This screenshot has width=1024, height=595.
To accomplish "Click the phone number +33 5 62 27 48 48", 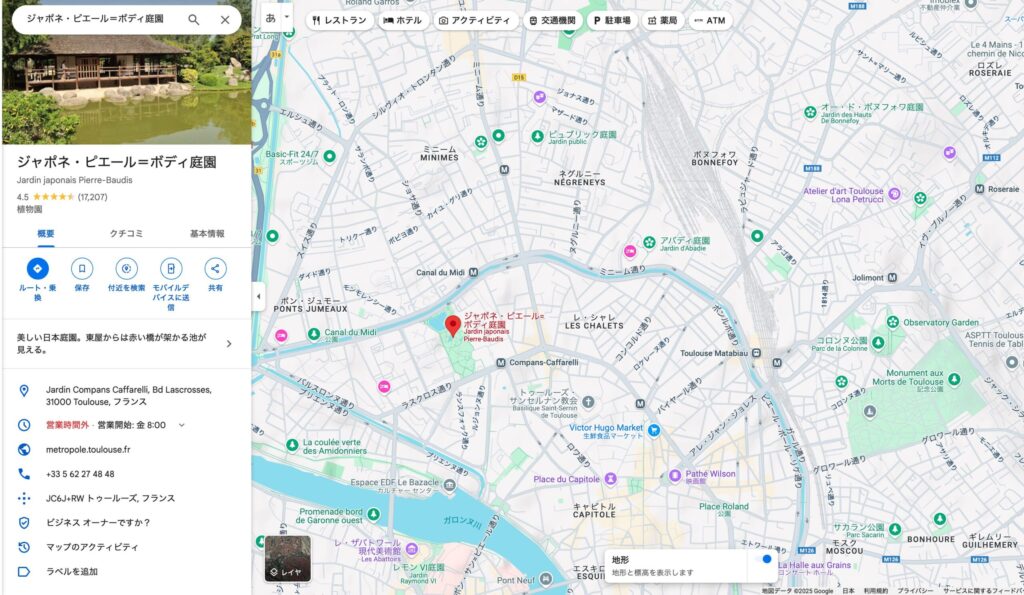I will [80, 474].
